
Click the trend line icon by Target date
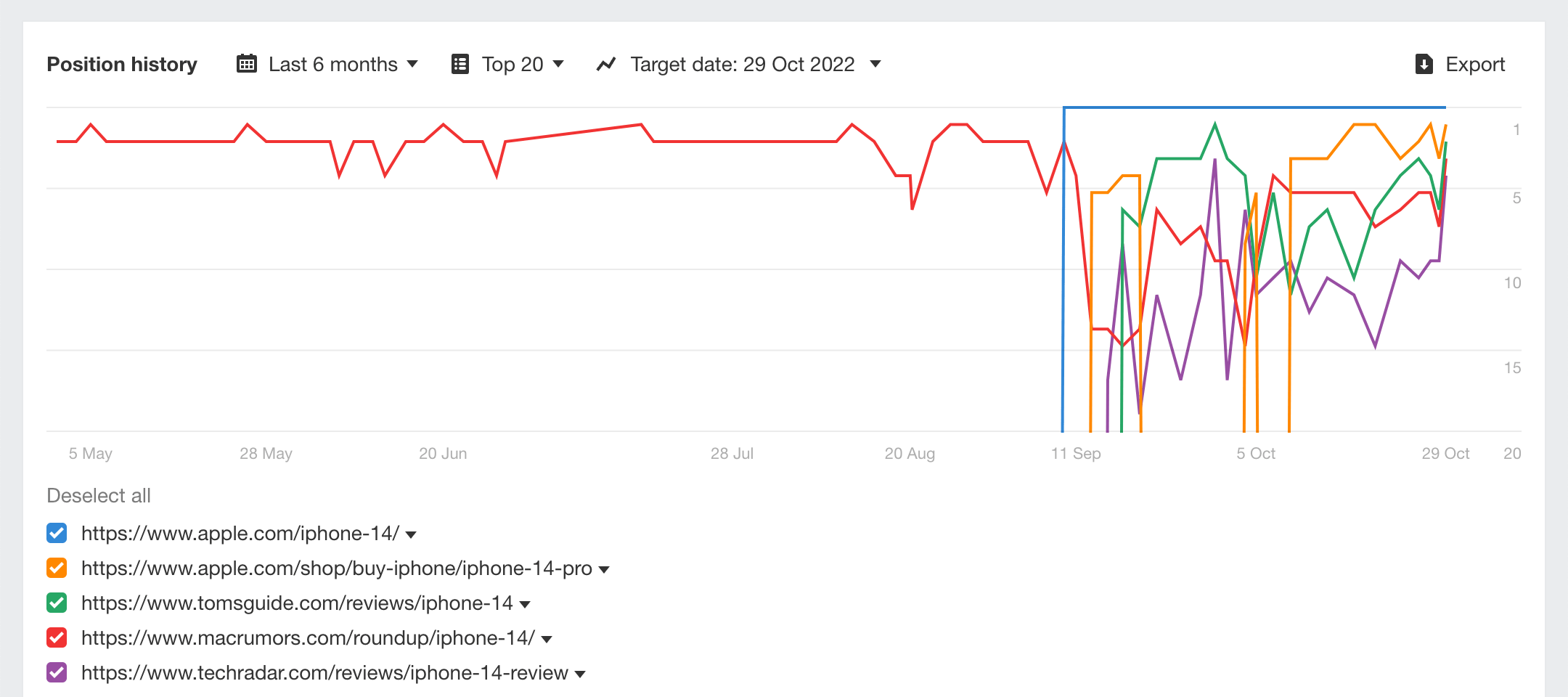606,64
